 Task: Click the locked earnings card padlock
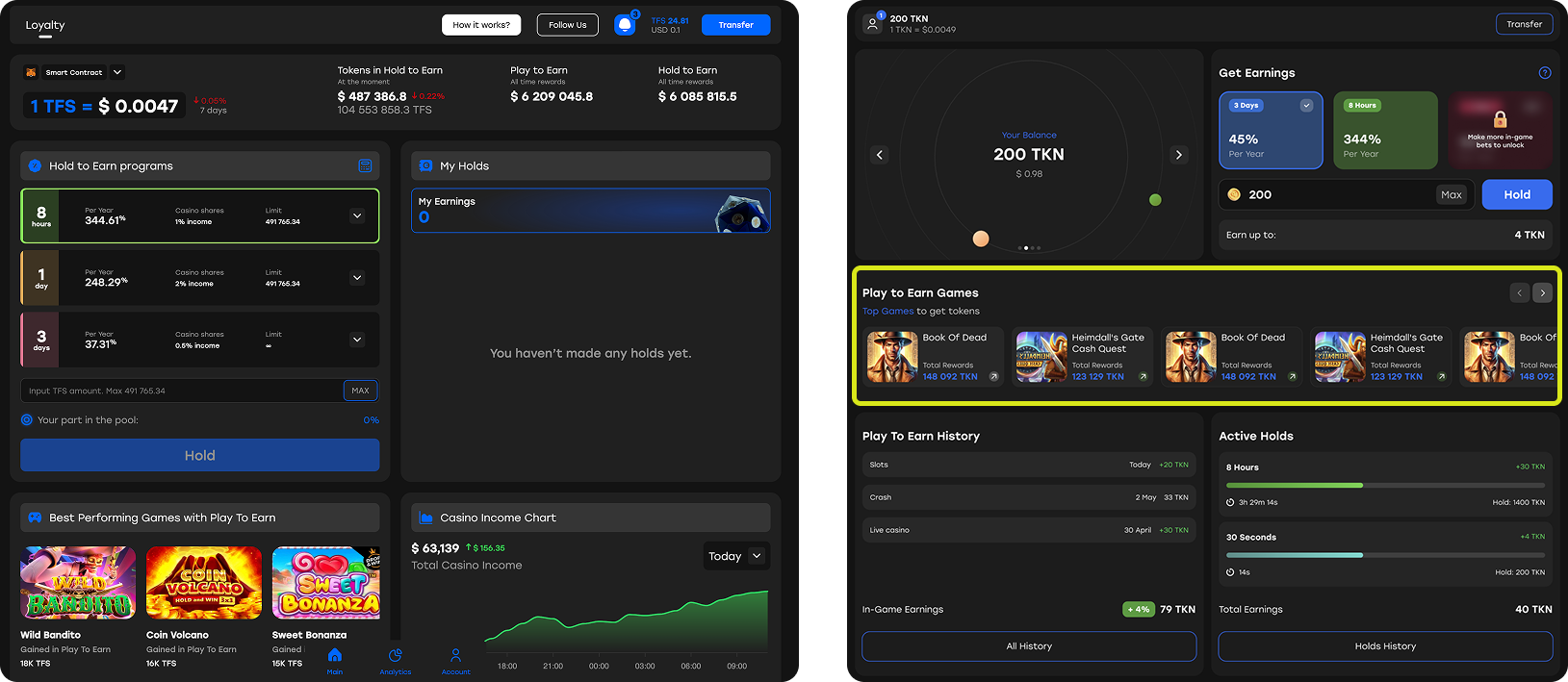(1500, 119)
